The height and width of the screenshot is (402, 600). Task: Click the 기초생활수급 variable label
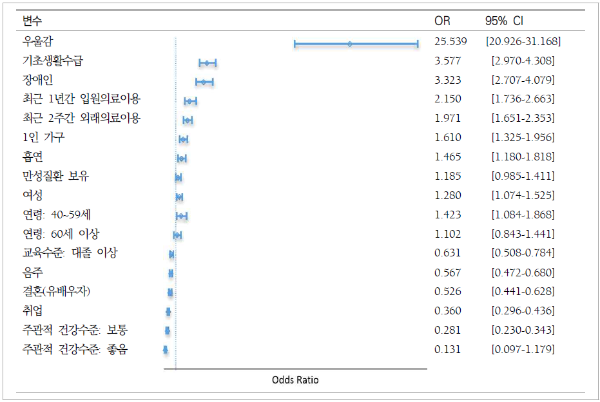click(x=56, y=61)
